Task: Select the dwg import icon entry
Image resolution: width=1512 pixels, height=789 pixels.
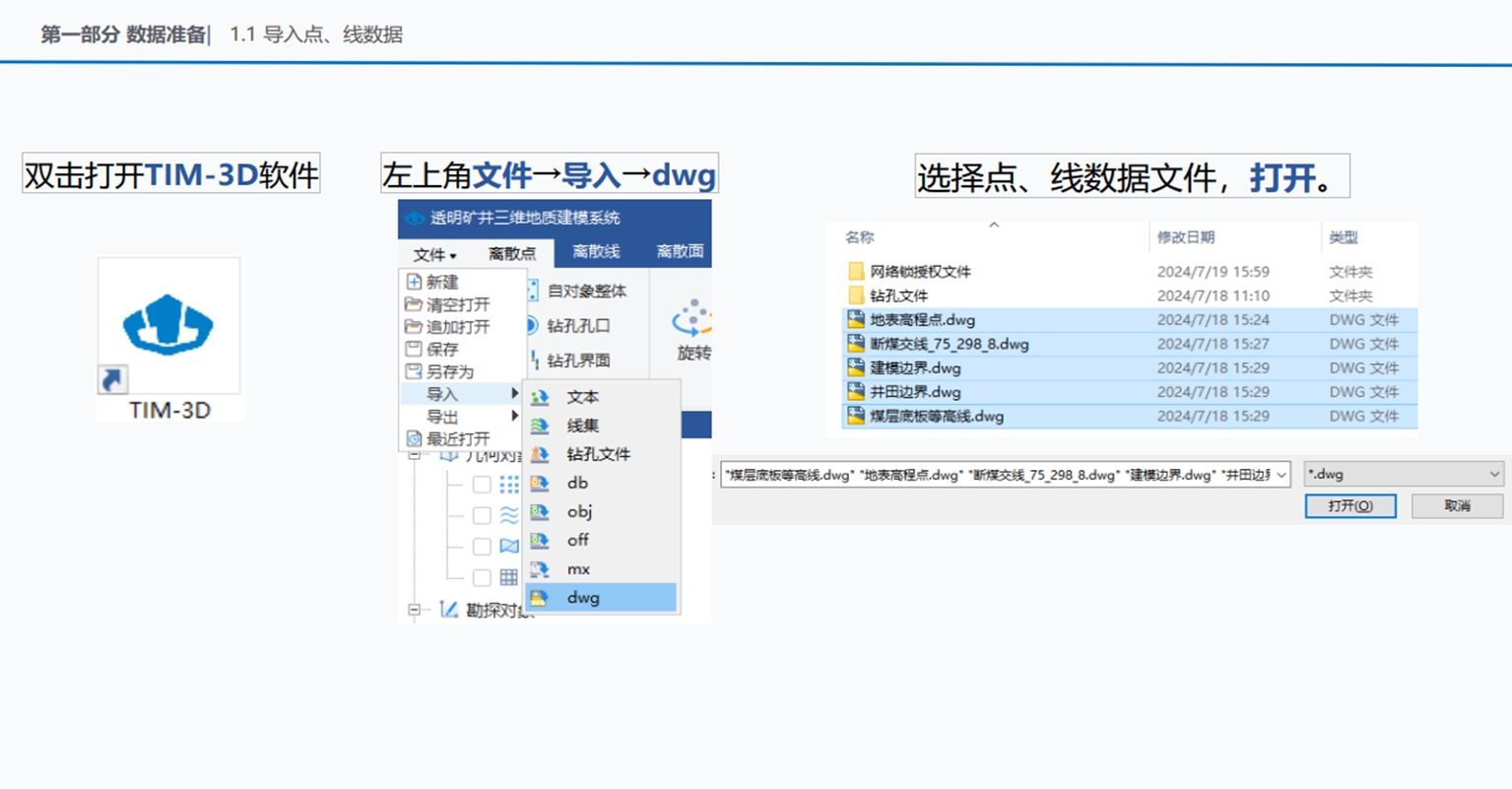Action: [x=540, y=598]
